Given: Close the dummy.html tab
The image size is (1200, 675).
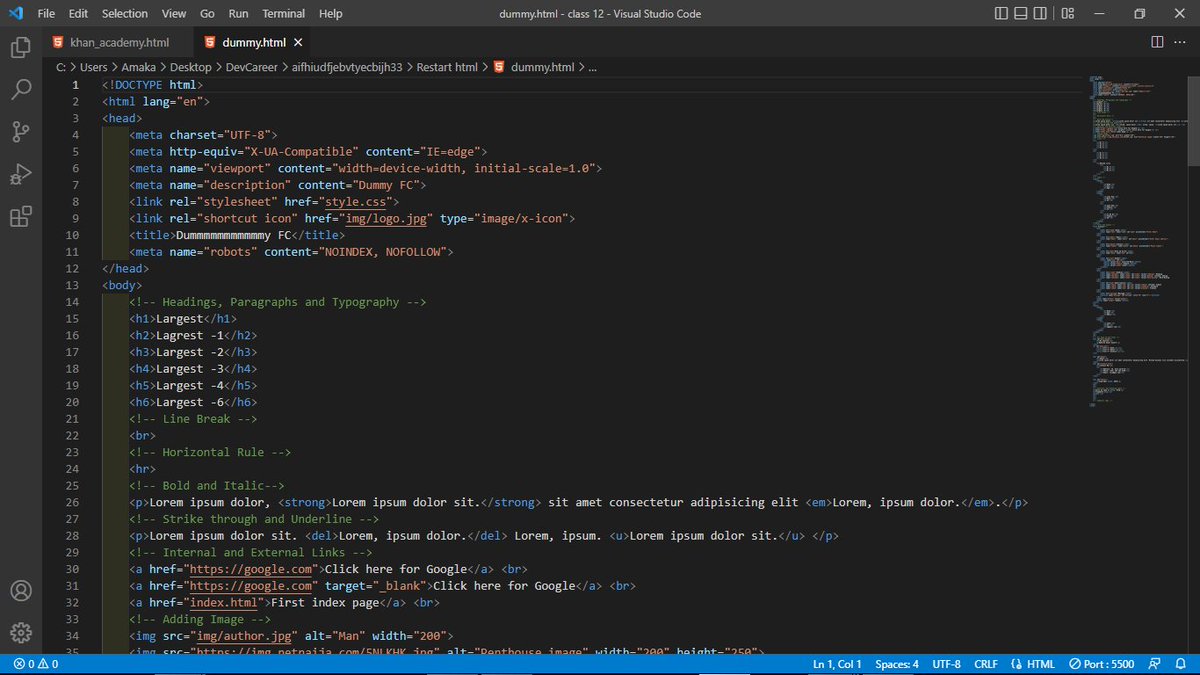Looking at the screenshot, I should 298,43.
